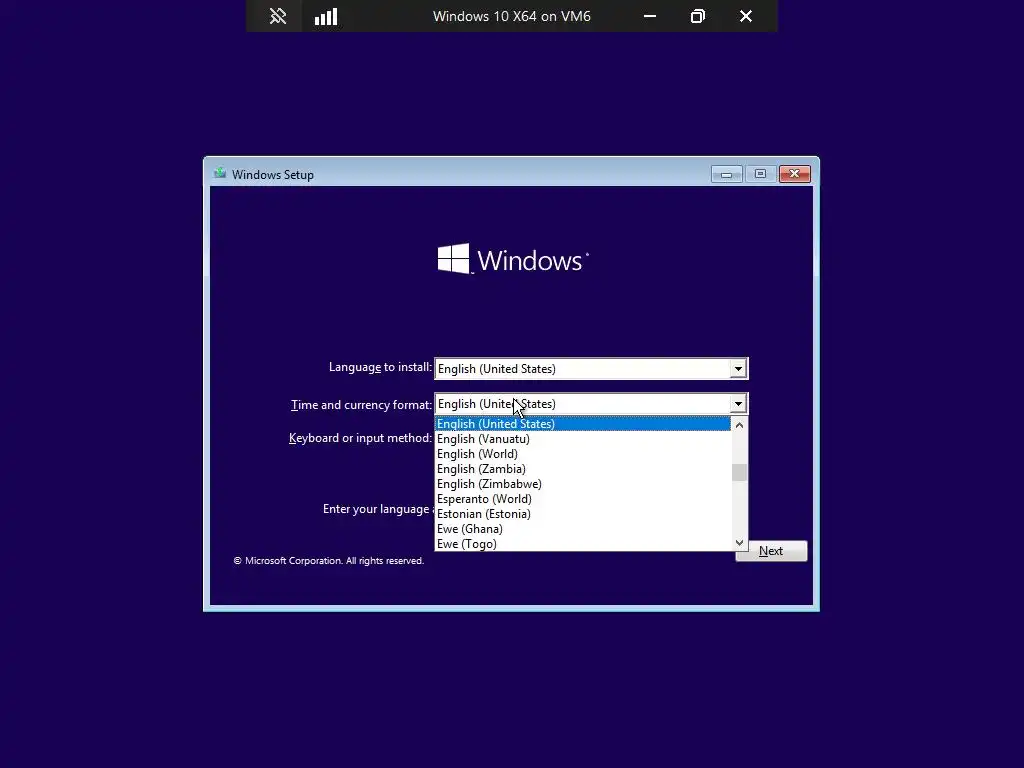1024x768 pixels.
Task: Close the Windows Setup dialog
Action: [794, 174]
